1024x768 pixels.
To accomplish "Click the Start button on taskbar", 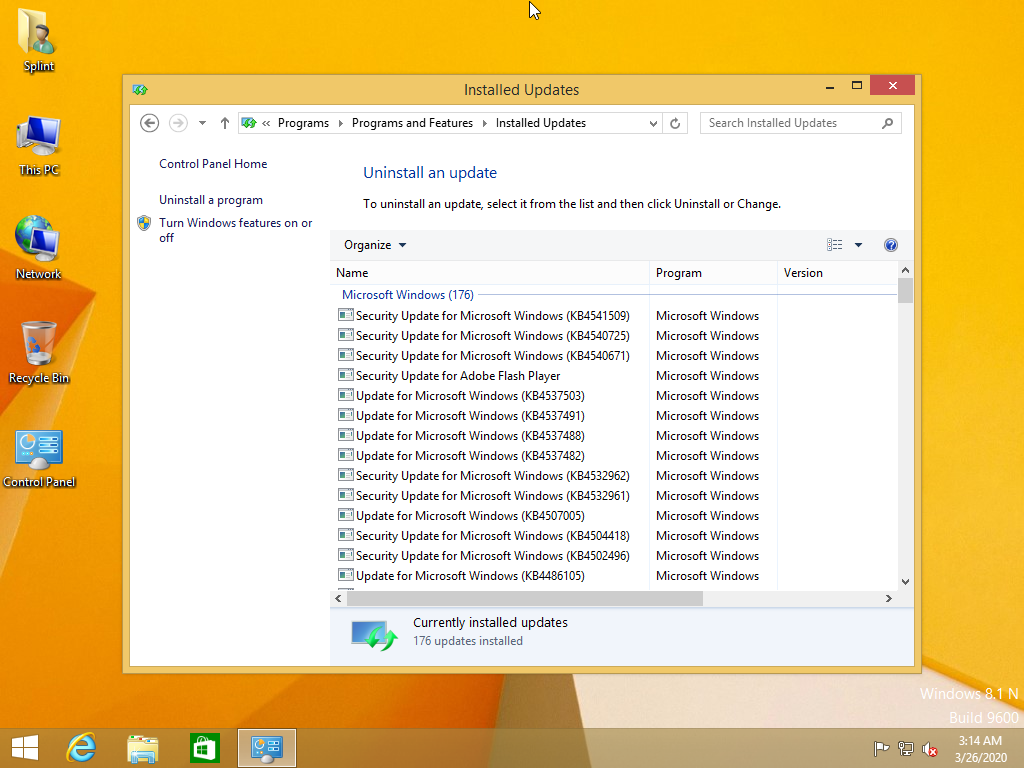I will [25, 748].
